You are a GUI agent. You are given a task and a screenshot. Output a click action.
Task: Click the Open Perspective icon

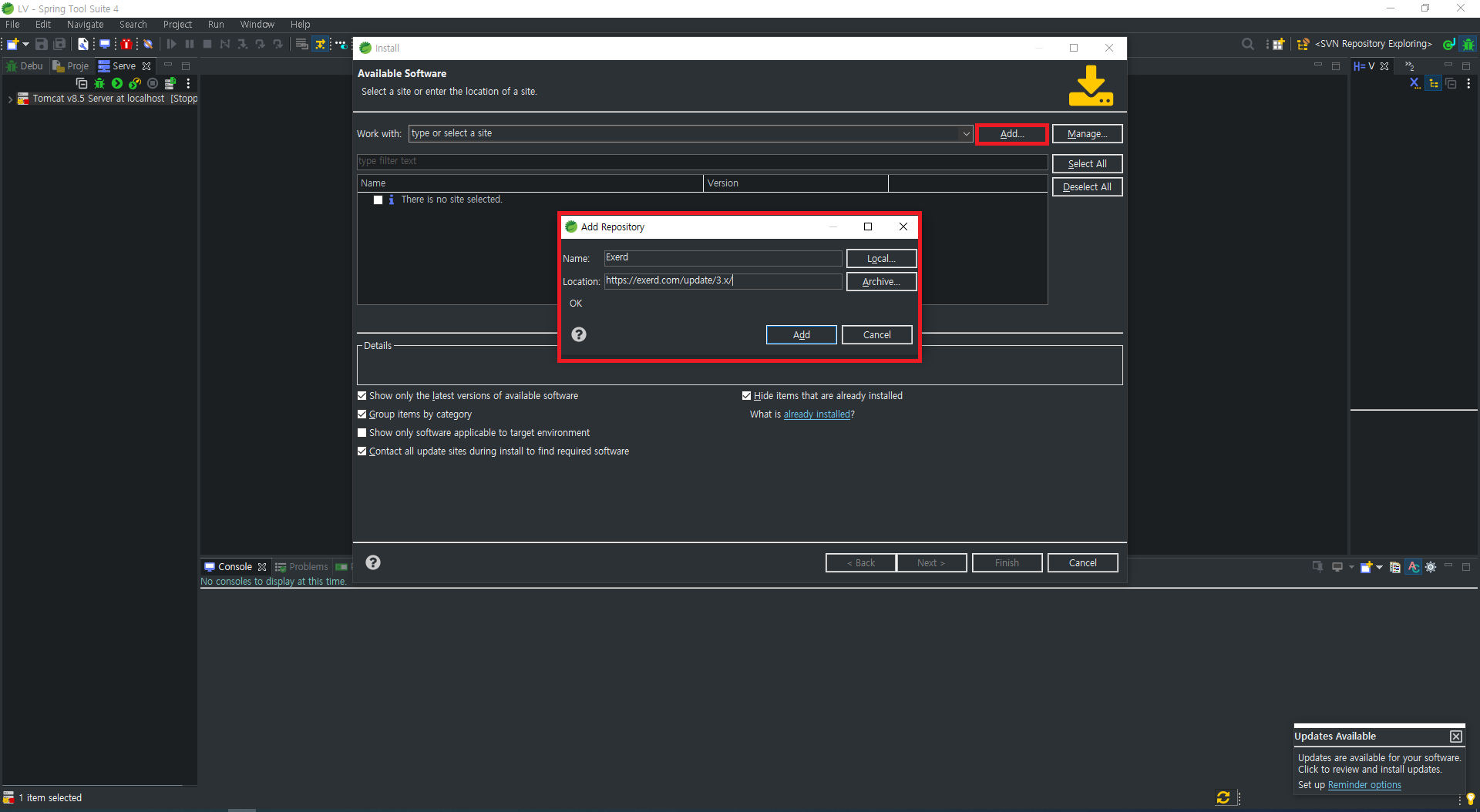coord(1279,45)
